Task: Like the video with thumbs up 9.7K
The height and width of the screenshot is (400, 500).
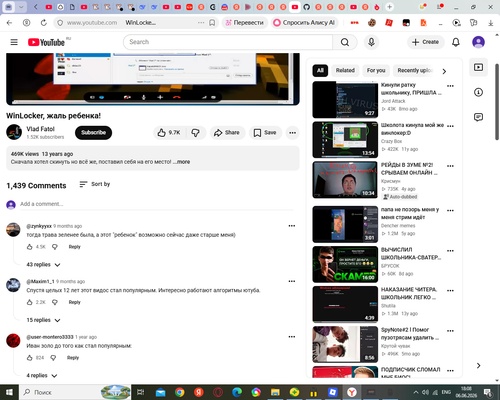Action: [x=169, y=133]
